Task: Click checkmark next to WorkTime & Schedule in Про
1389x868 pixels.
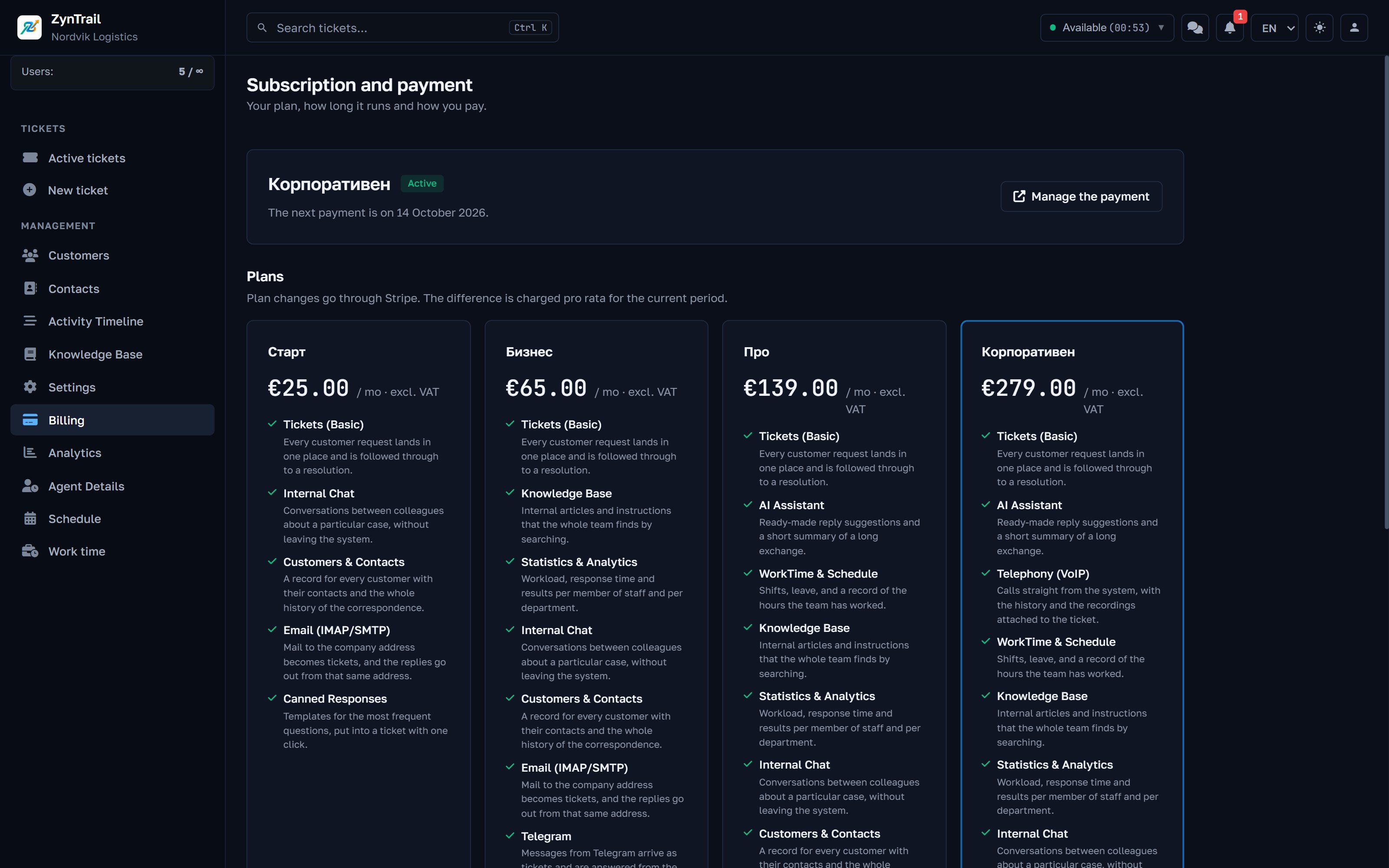Action: pyautogui.click(x=748, y=573)
